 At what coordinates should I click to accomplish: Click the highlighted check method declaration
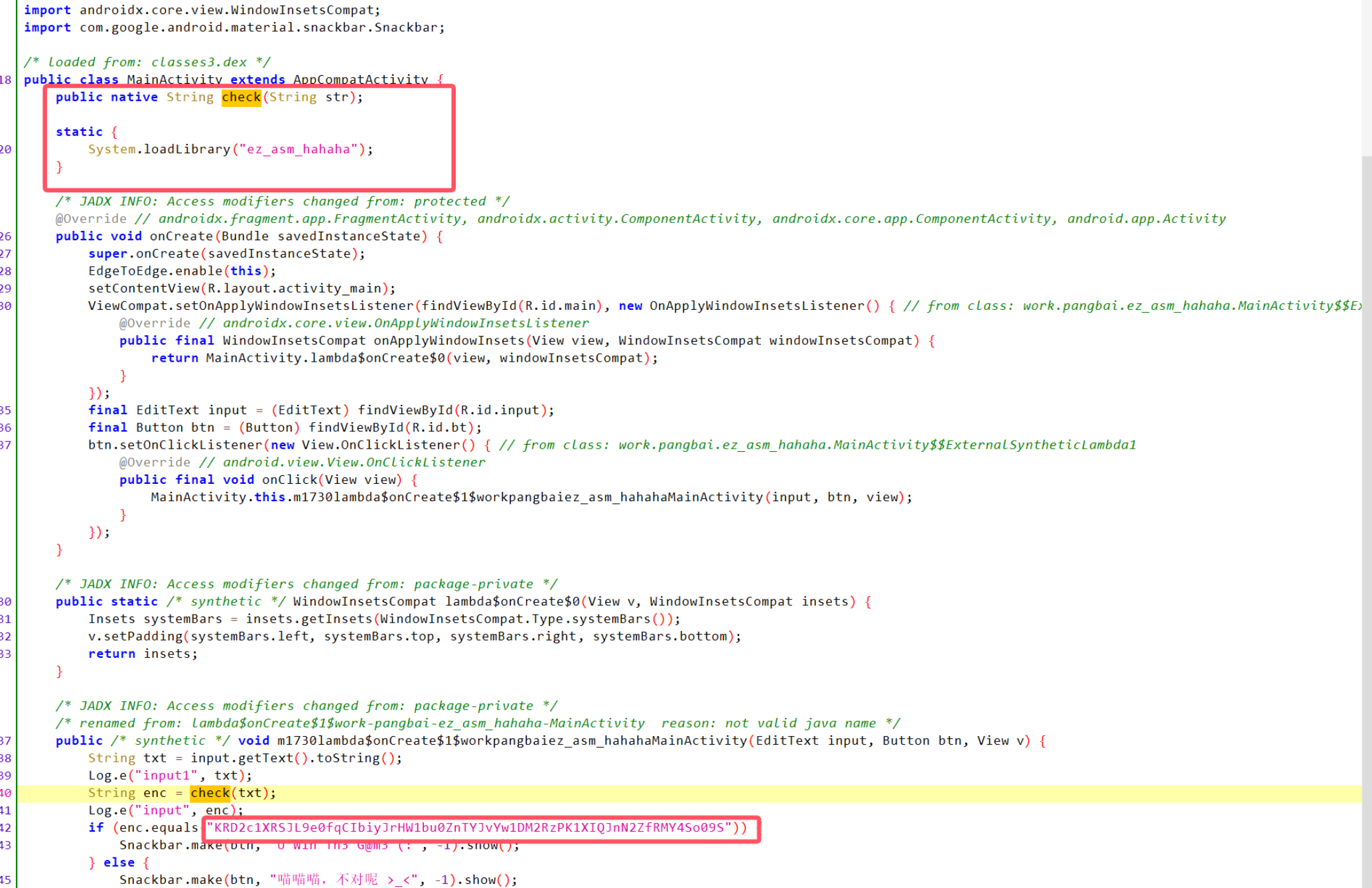point(241,97)
